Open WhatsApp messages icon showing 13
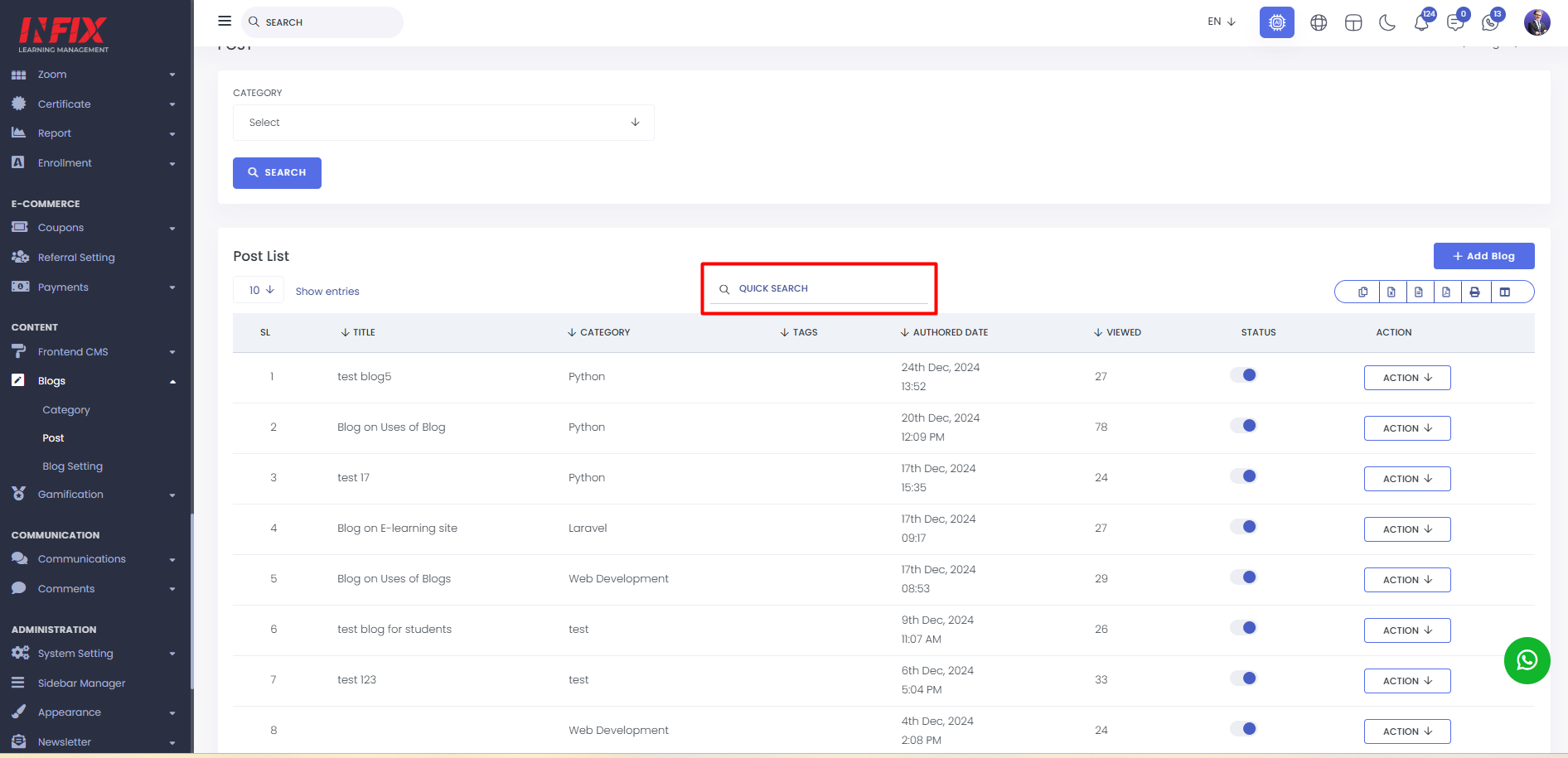The height and width of the screenshot is (758, 1568). point(1491,22)
